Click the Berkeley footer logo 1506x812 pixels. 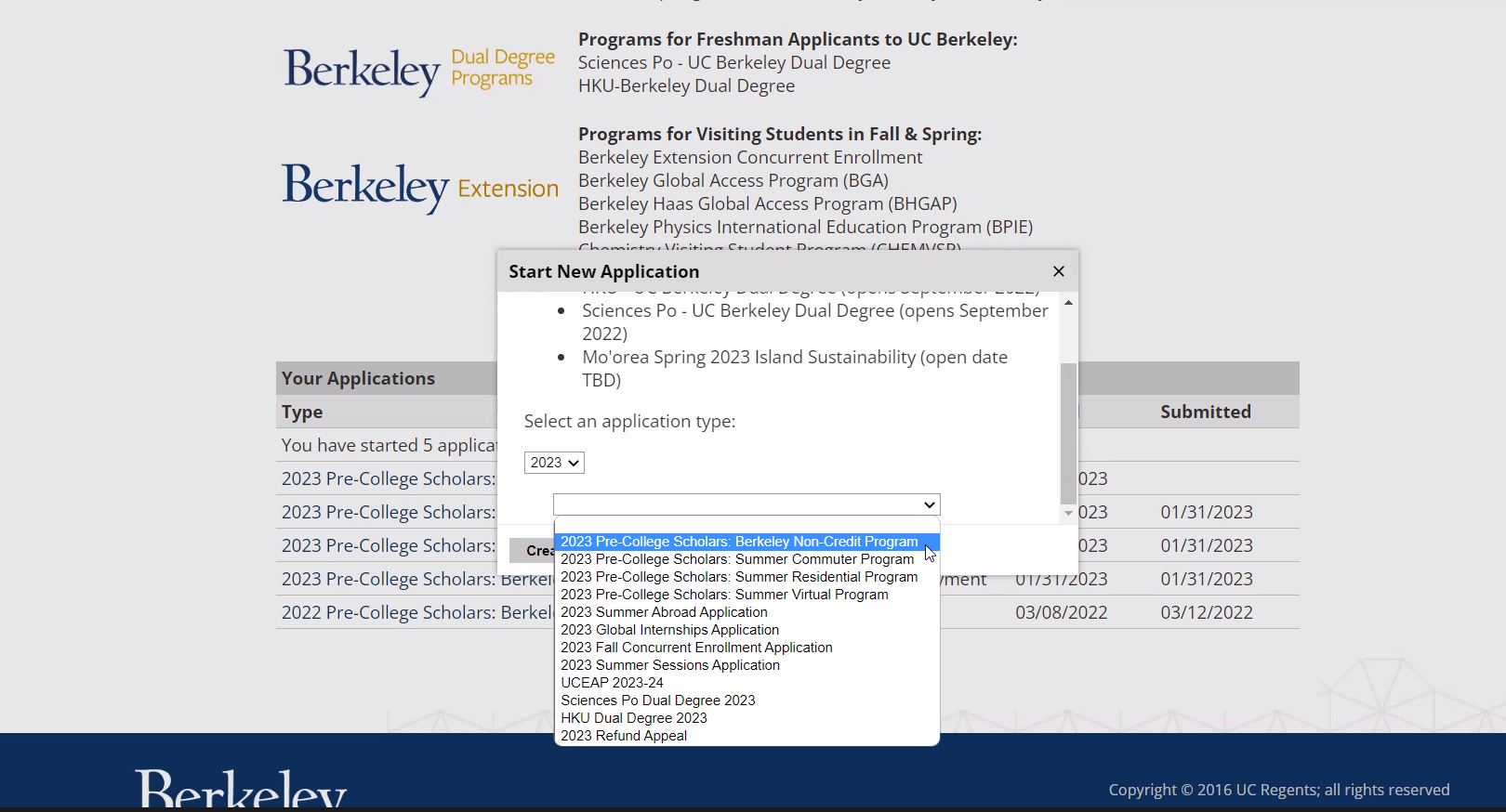coord(241,788)
